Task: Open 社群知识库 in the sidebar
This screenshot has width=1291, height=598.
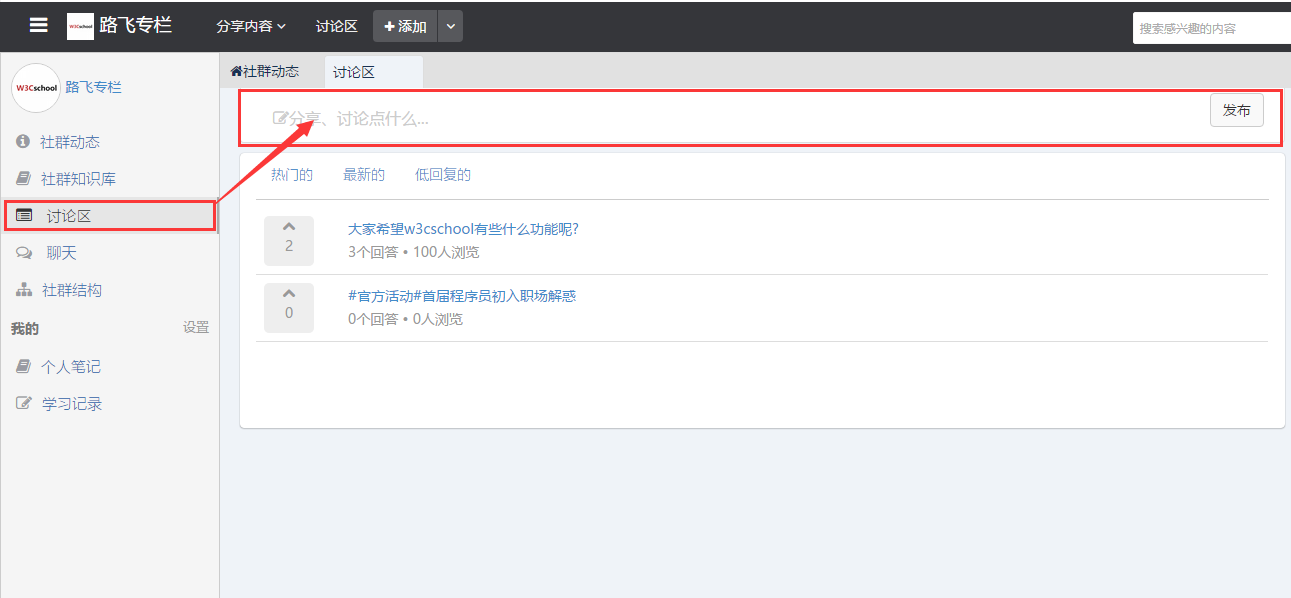Action: click(77, 179)
